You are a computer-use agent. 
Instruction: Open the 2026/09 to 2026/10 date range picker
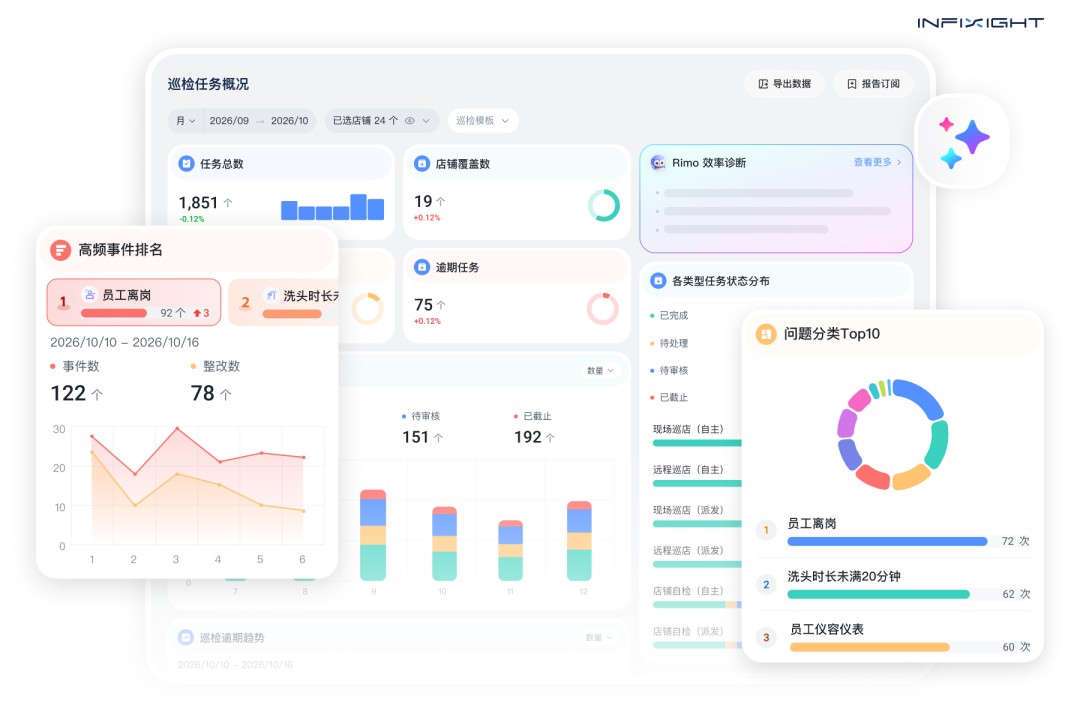[x=259, y=121]
